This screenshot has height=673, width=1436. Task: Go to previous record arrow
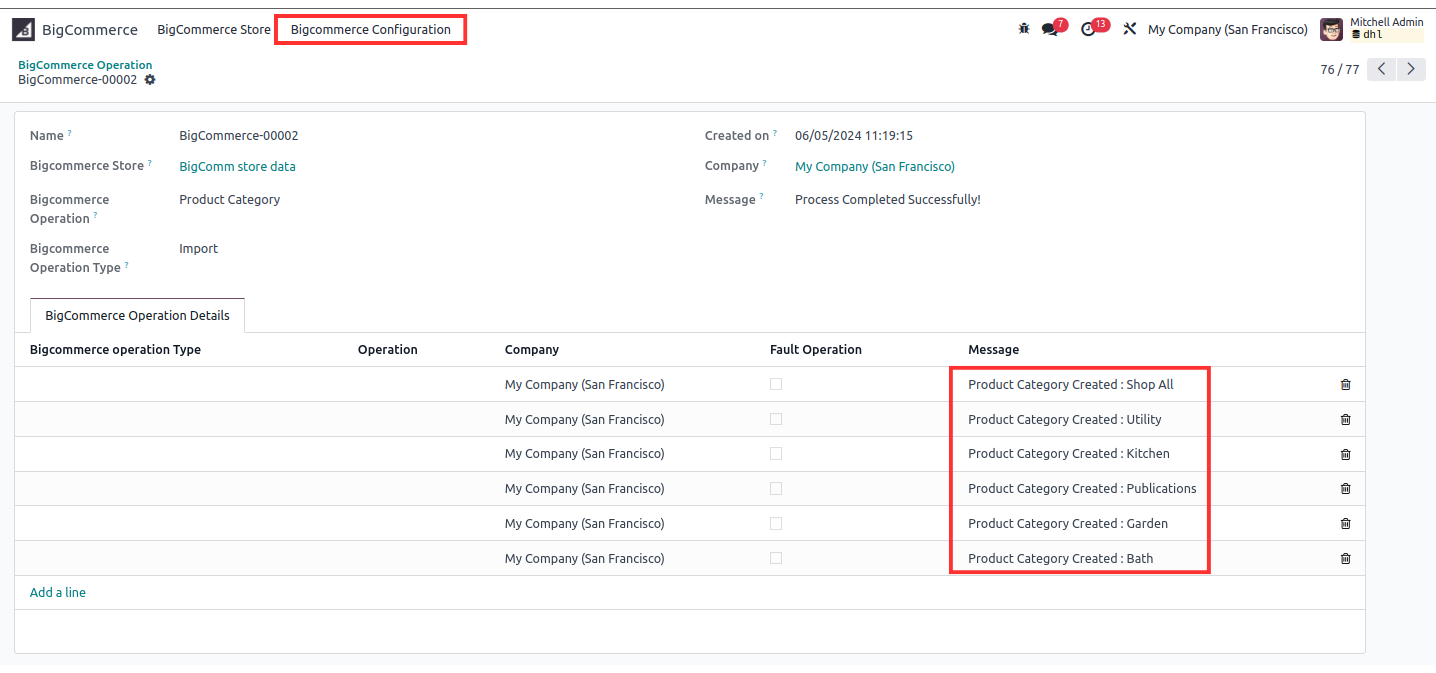1381,69
